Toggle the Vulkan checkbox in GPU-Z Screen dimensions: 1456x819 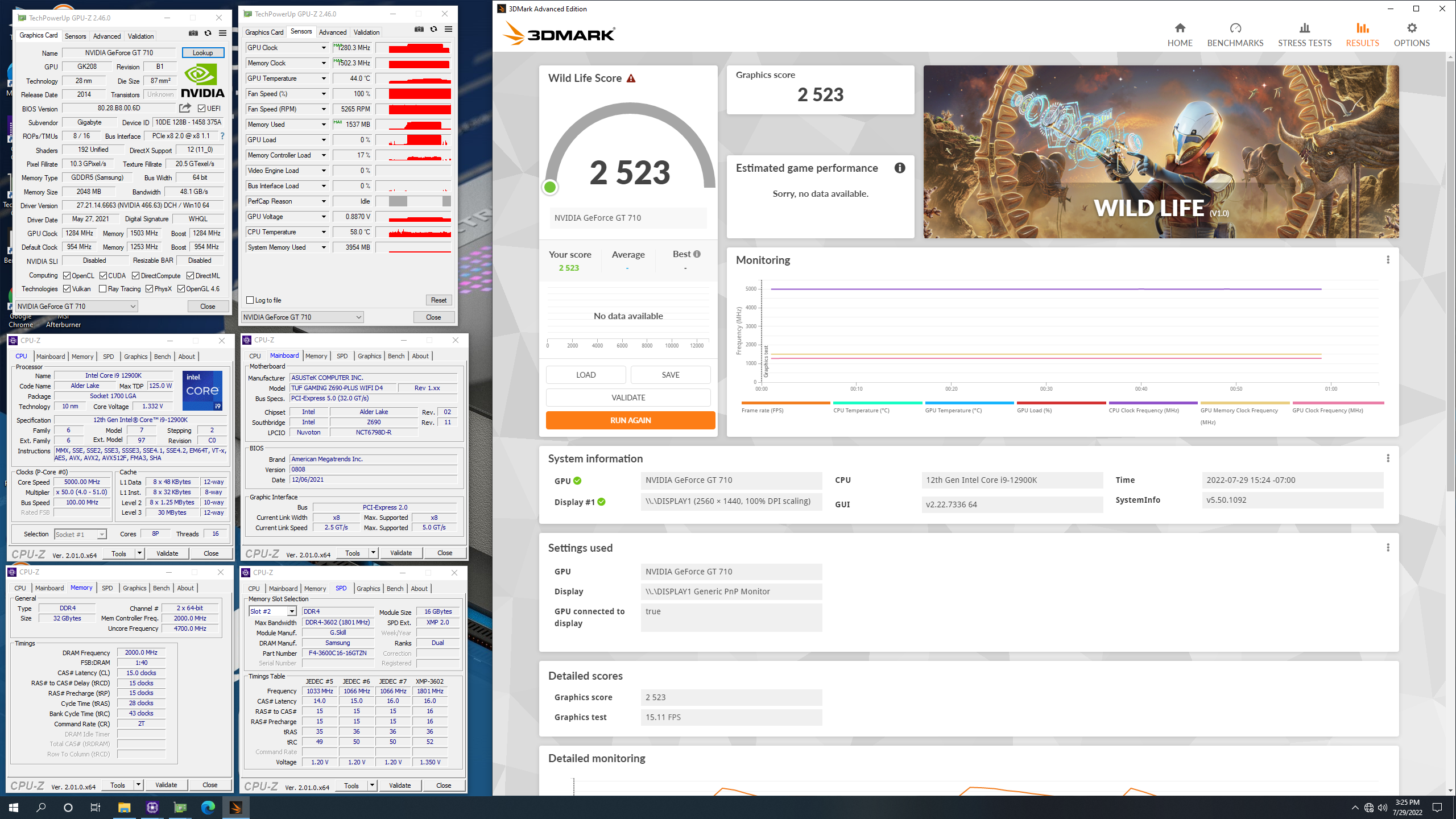[67, 289]
